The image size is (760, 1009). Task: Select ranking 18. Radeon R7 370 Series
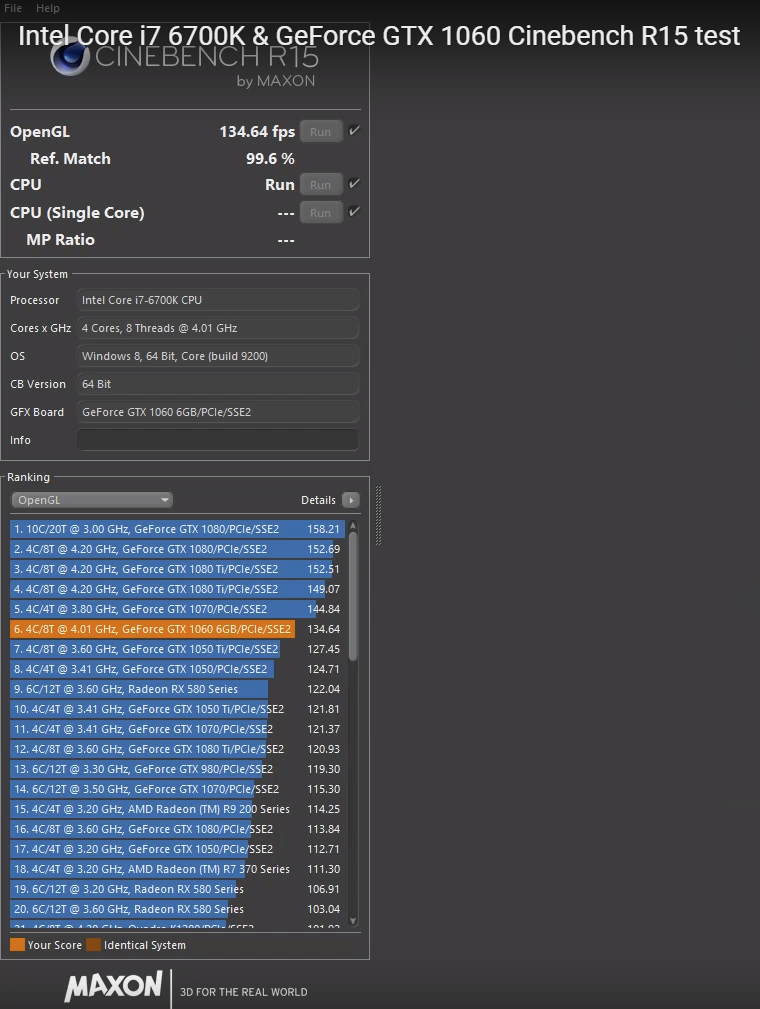click(178, 869)
